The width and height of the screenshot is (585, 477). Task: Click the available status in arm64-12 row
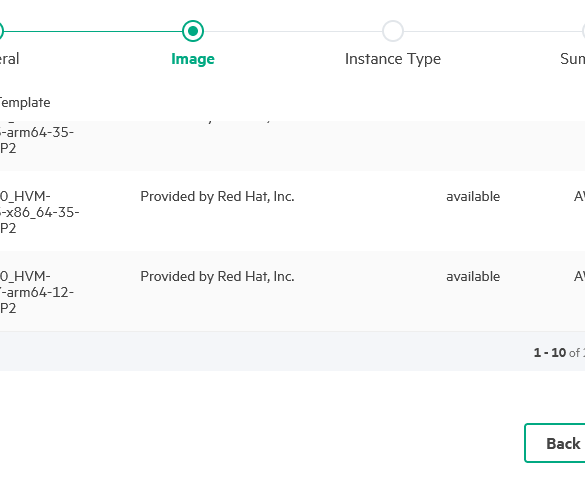473,277
